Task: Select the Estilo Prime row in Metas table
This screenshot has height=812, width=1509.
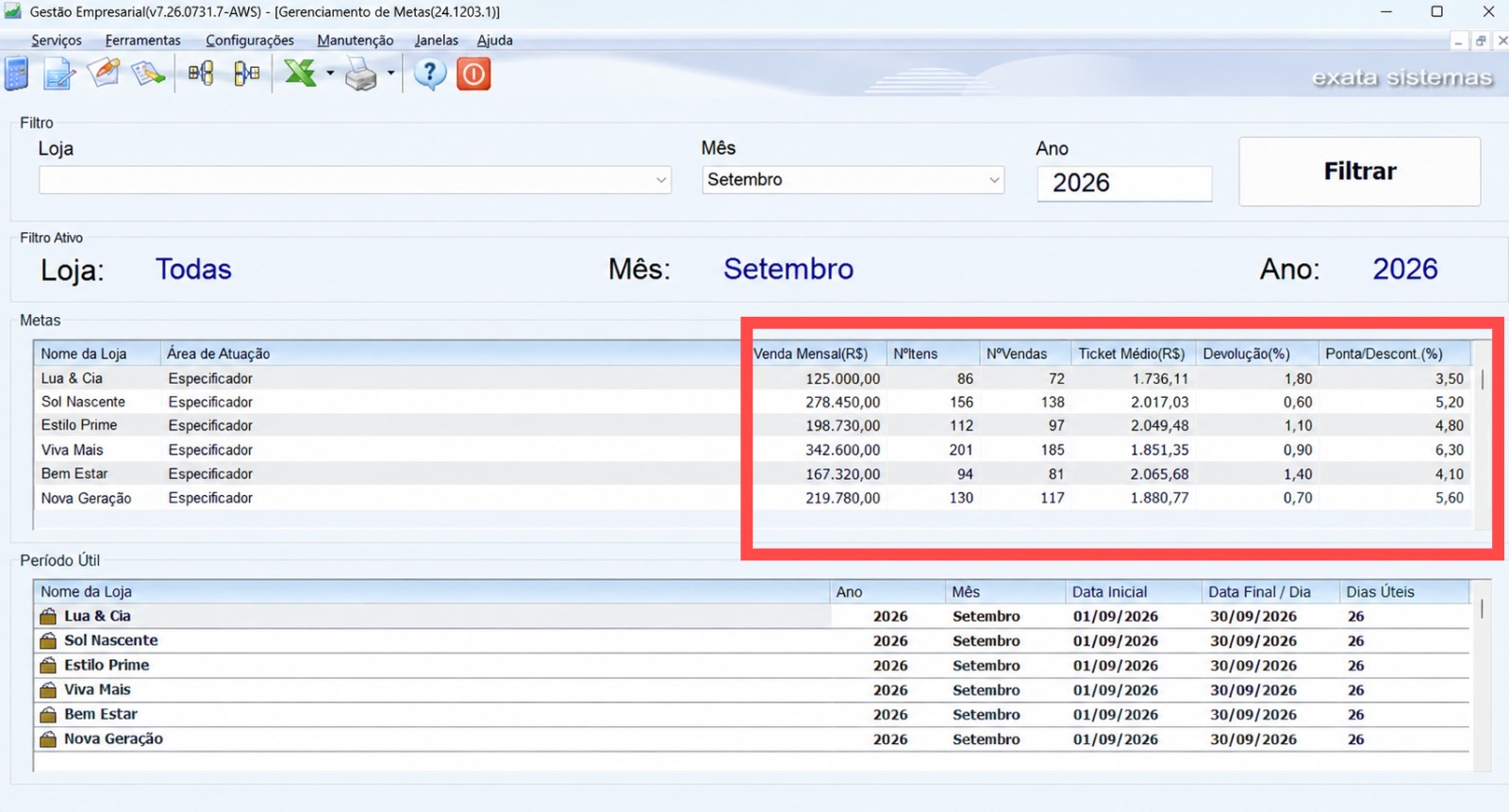Action: [x=753, y=425]
